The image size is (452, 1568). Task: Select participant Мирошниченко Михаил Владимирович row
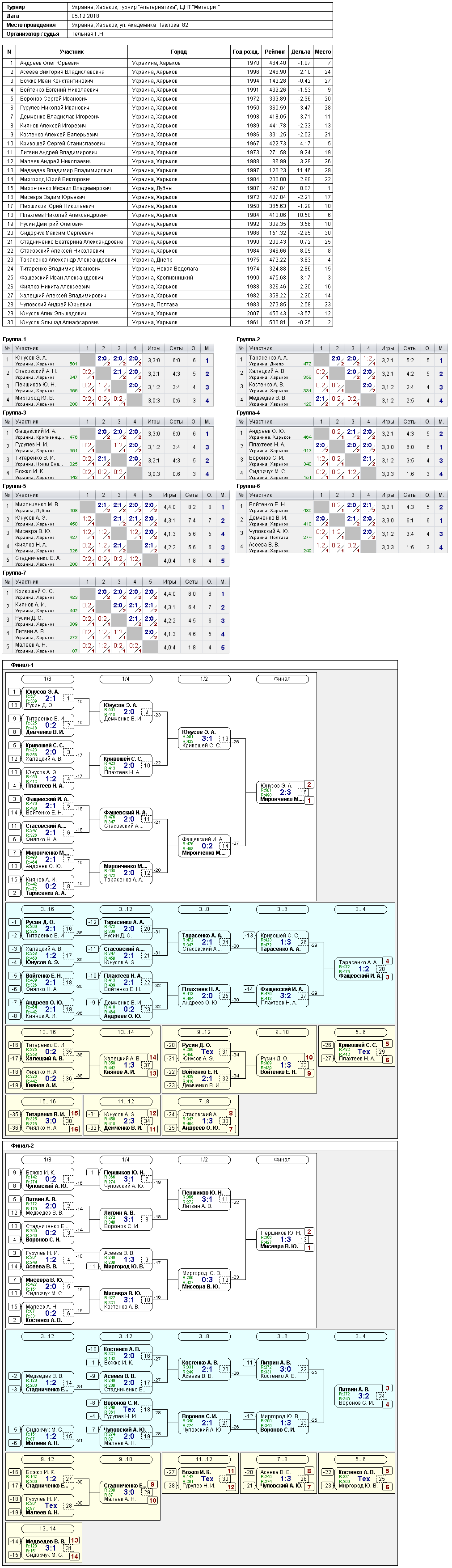pyautogui.click(x=167, y=188)
